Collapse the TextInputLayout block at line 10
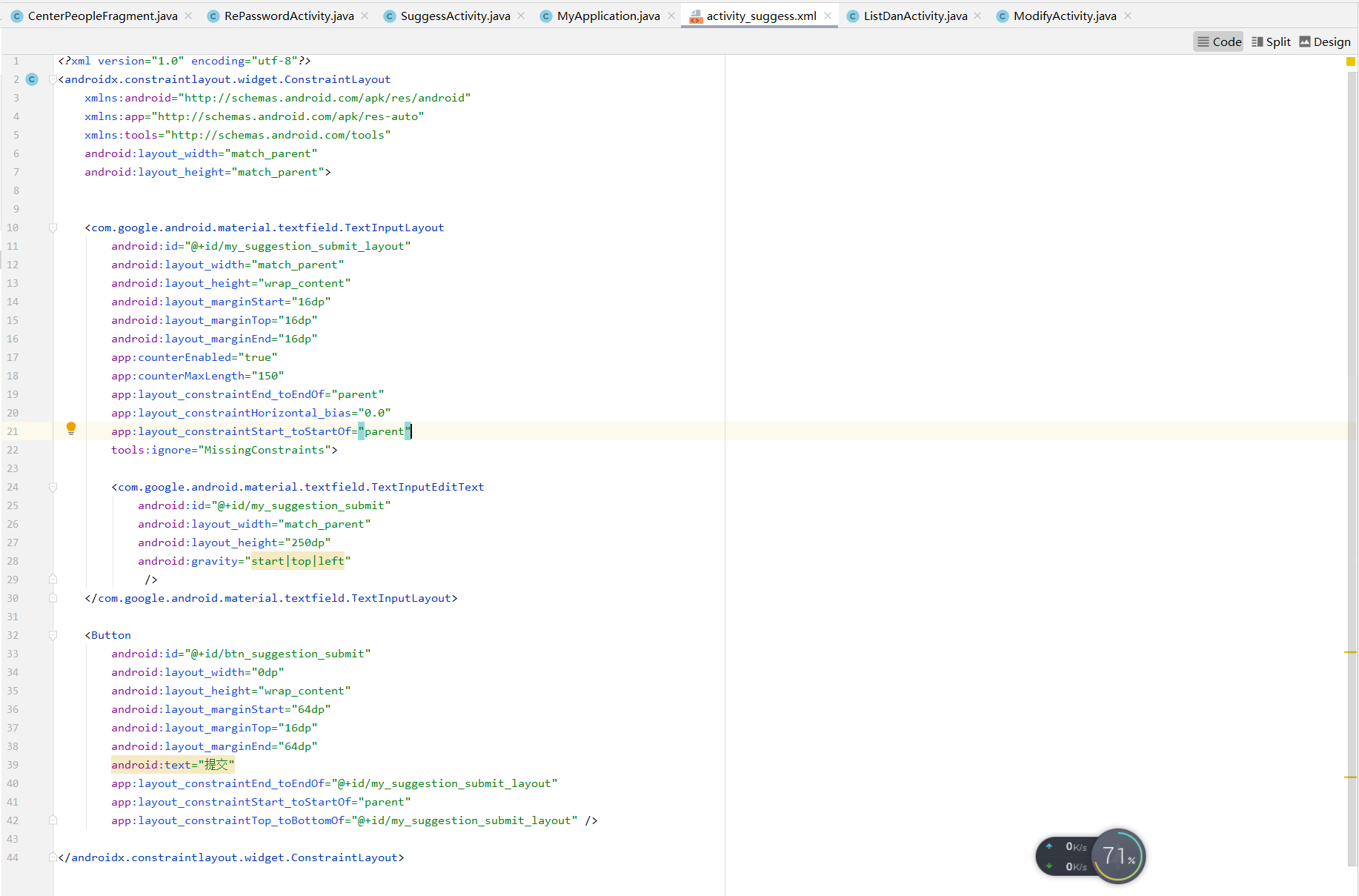 (x=53, y=227)
